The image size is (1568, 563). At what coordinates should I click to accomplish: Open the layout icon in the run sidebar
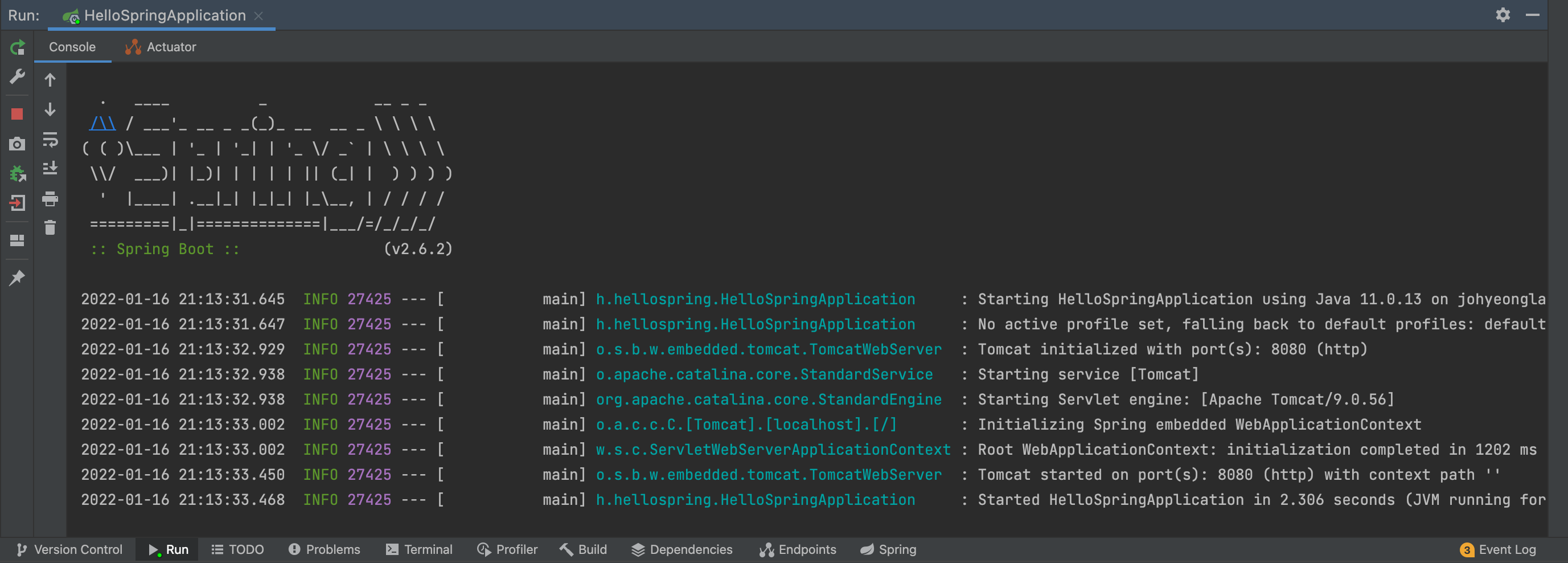tap(17, 240)
